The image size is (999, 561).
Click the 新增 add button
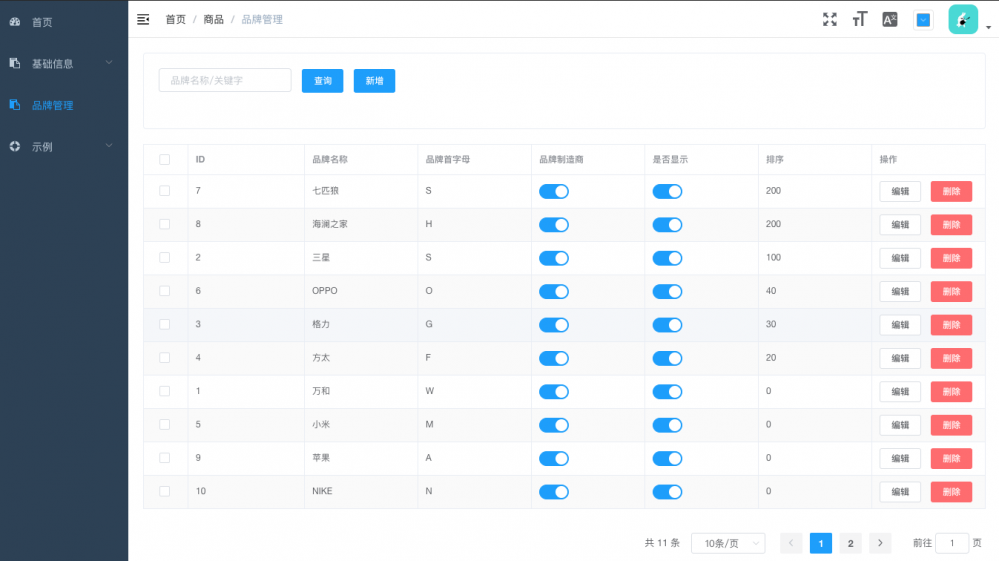click(375, 81)
